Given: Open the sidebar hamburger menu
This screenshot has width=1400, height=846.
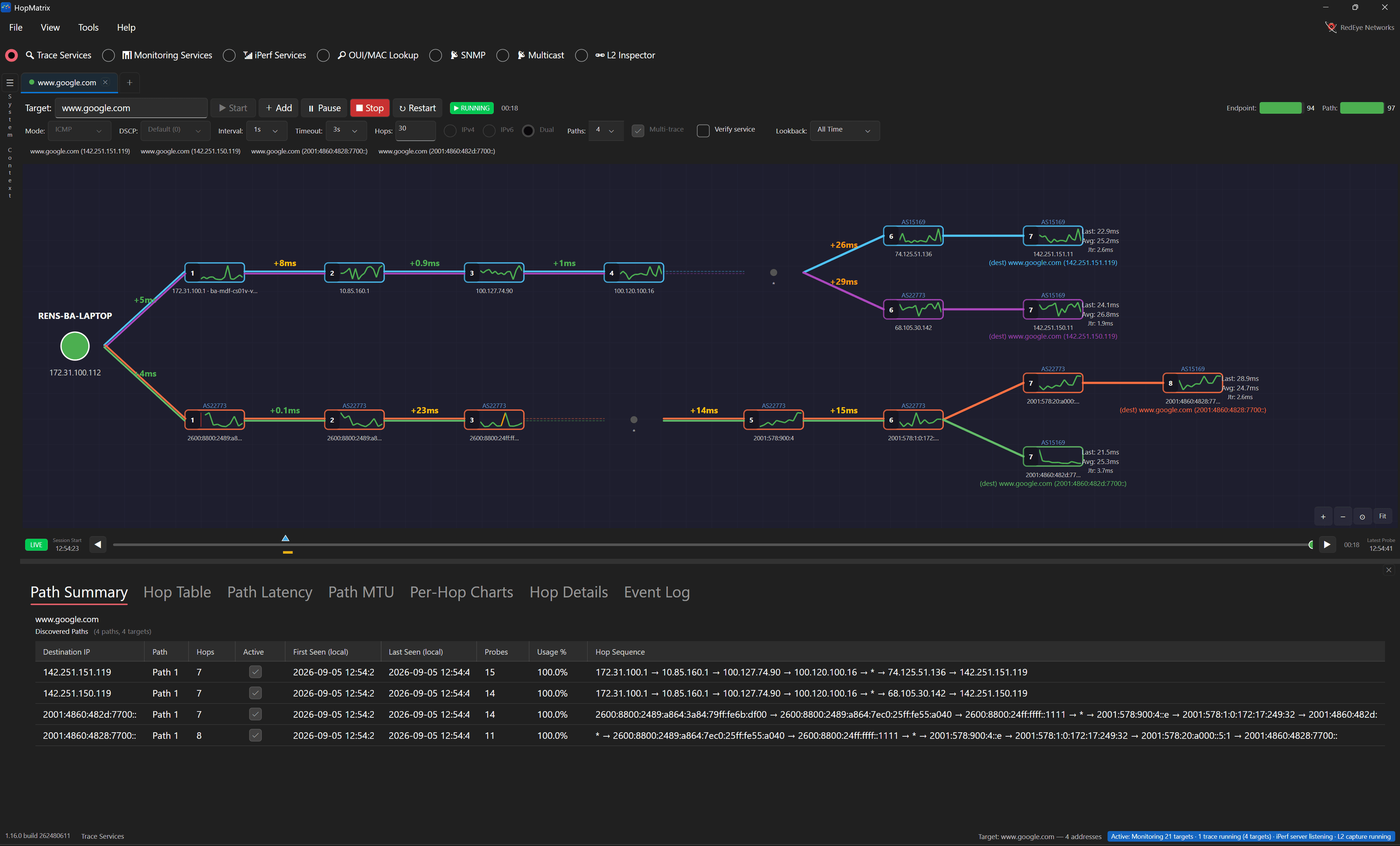Looking at the screenshot, I should point(10,83).
